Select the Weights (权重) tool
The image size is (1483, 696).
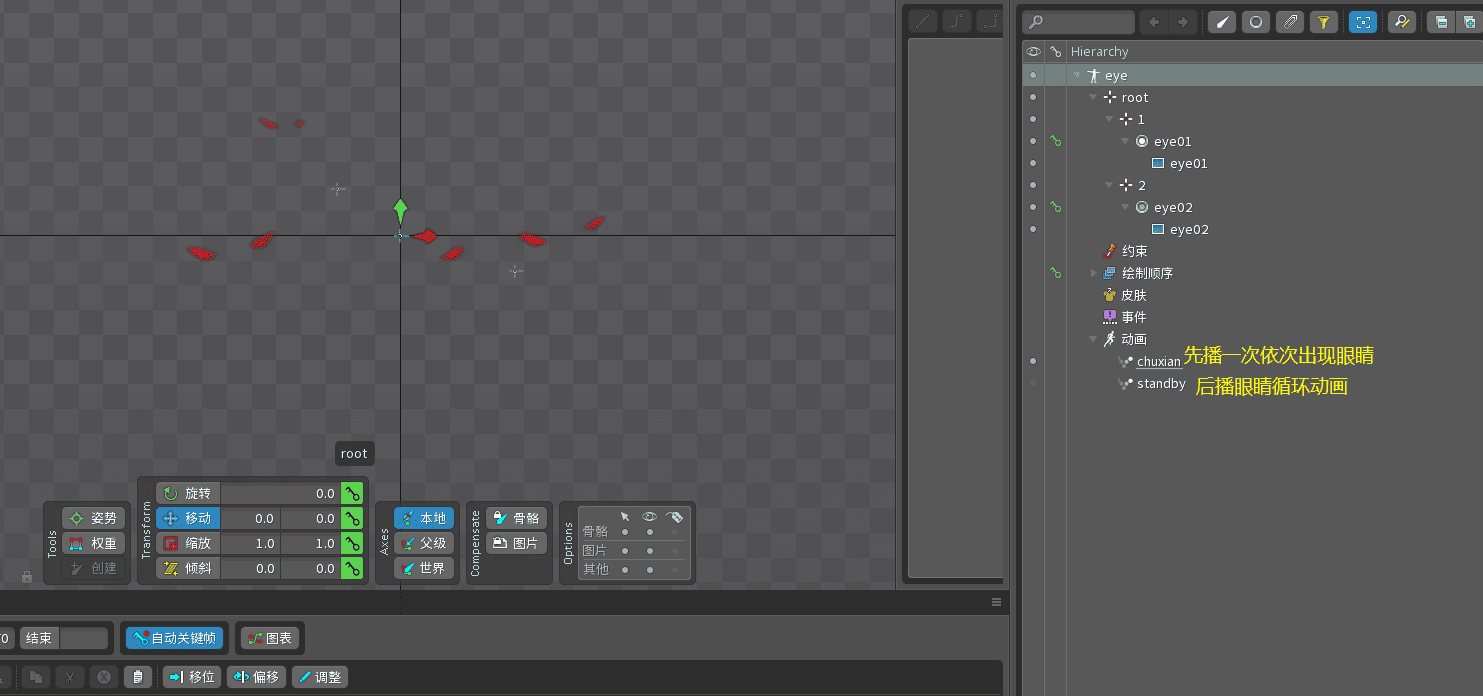click(94, 543)
